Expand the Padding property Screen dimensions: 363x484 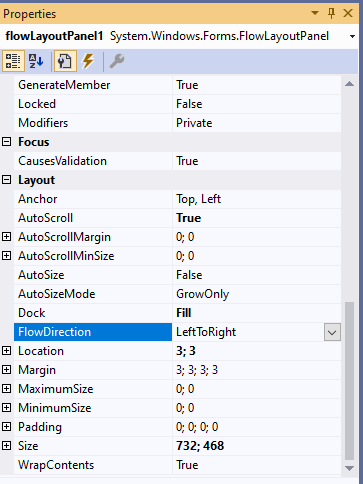[x=7, y=427]
